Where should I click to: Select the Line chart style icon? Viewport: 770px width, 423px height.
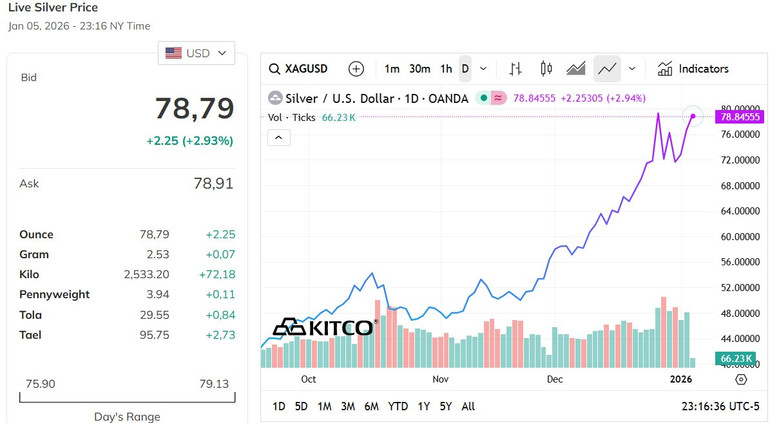tap(606, 69)
